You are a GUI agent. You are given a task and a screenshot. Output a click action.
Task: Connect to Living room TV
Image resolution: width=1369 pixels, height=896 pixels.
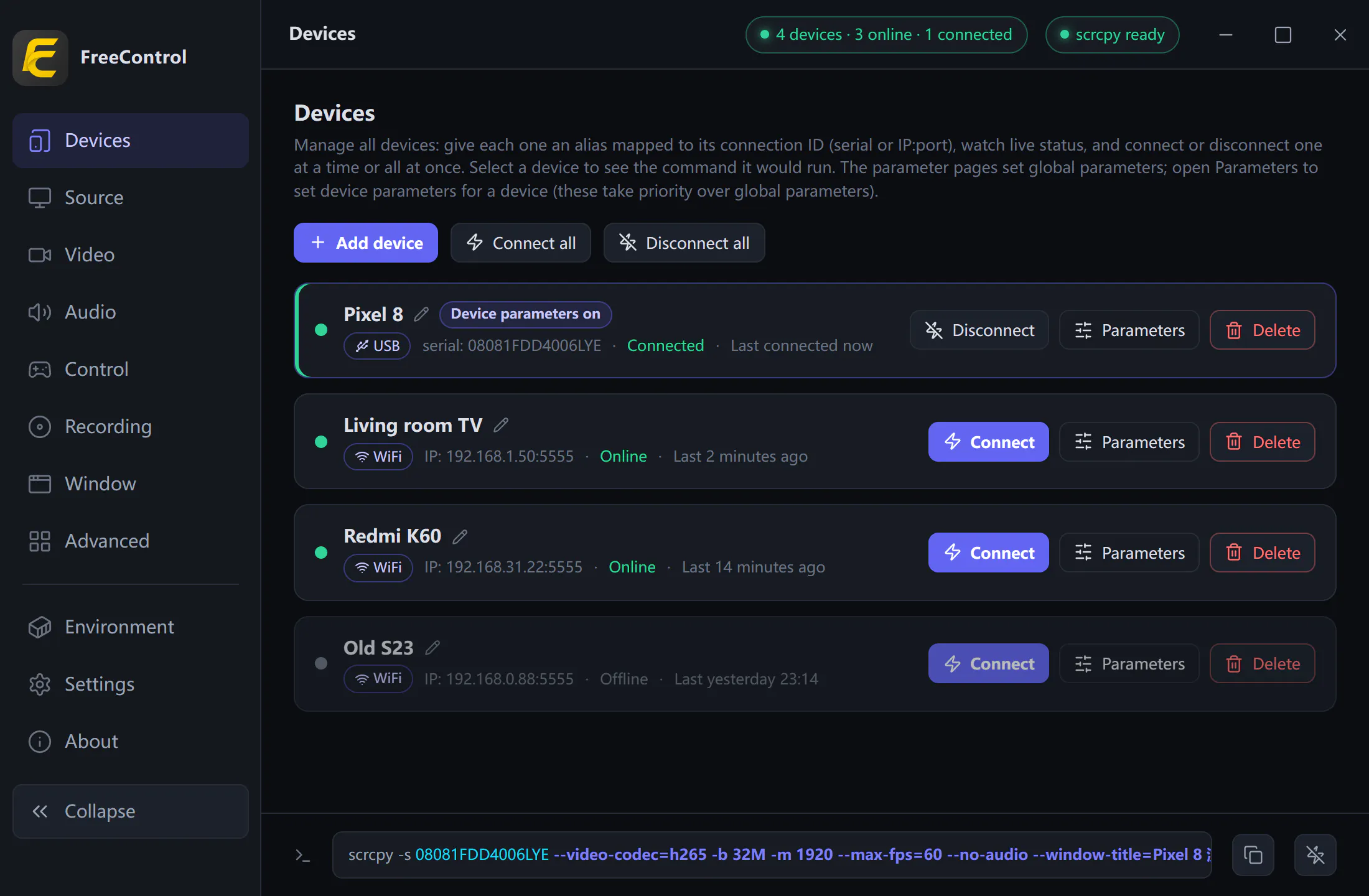coord(989,442)
